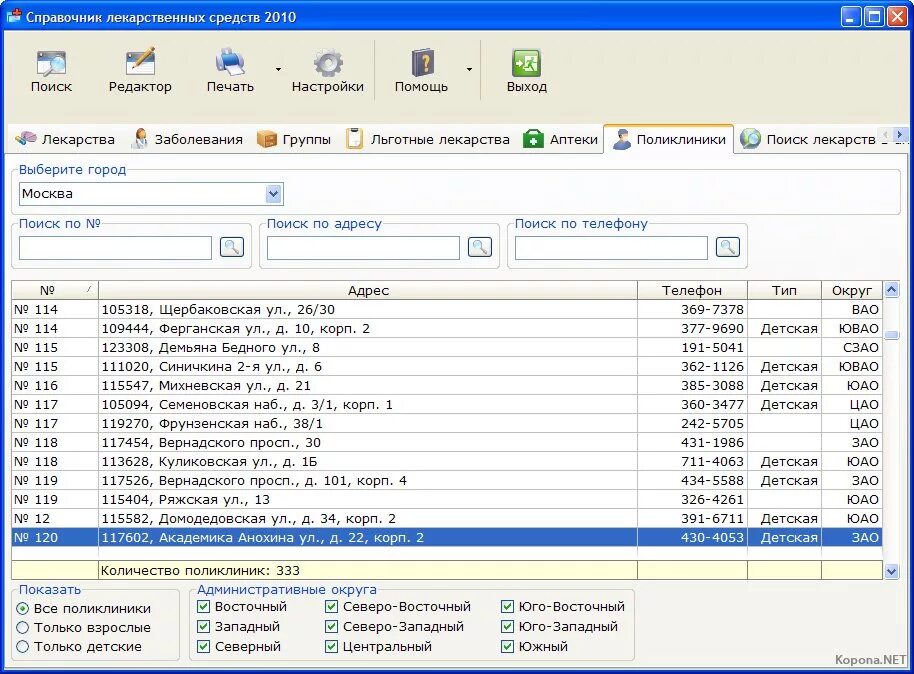Click the pills icon on Лекарства tab
914x674 pixels.
tap(26, 139)
